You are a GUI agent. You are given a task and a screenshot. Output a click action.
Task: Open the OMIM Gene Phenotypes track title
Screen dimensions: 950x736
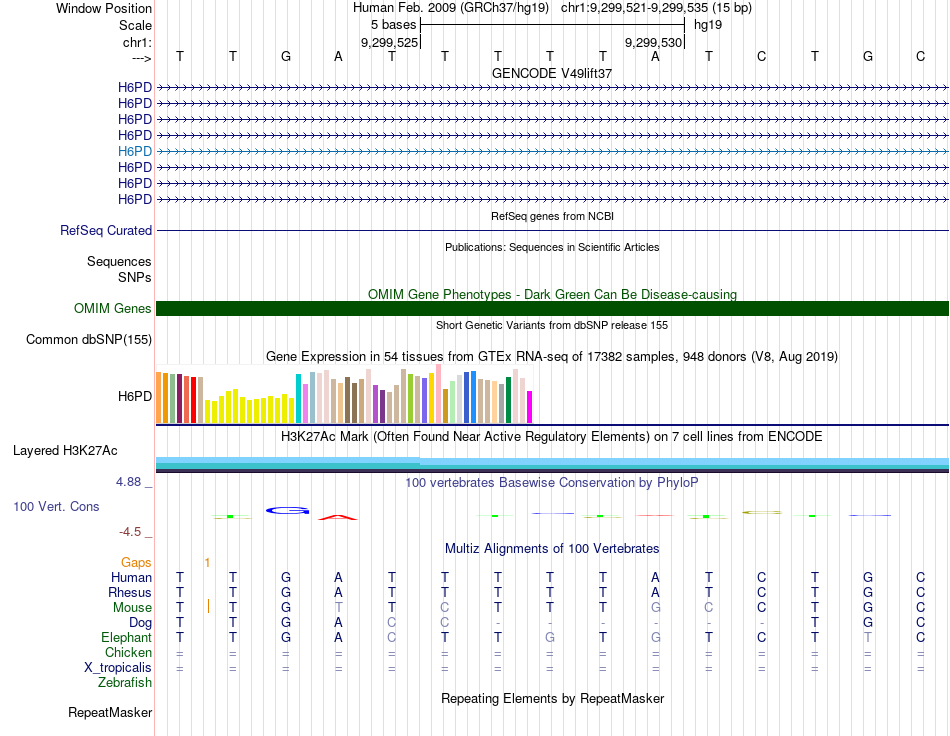[x=552, y=294]
